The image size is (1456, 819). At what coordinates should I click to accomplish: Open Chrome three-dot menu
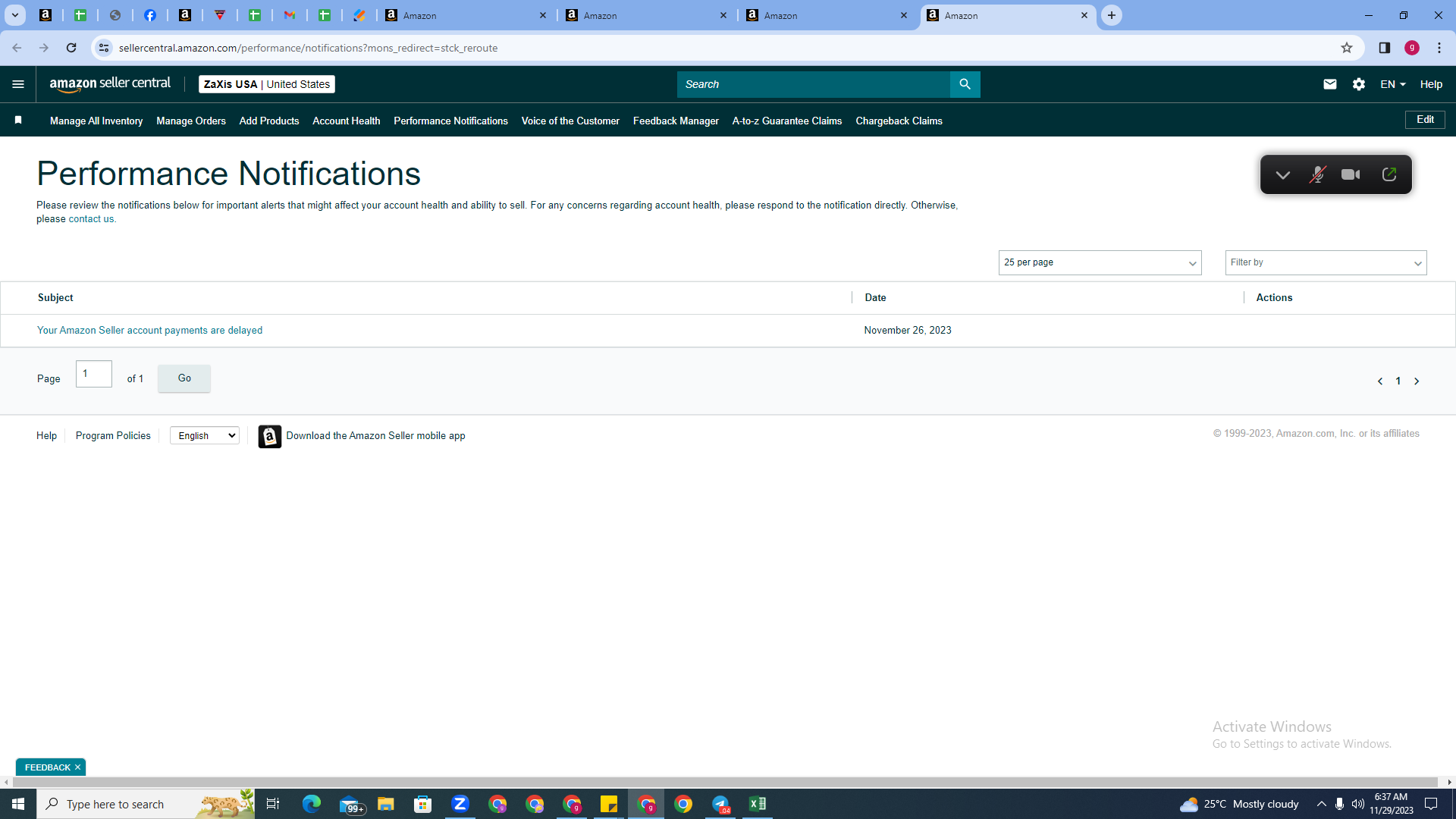pyautogui.click(x=1439, y=48)
